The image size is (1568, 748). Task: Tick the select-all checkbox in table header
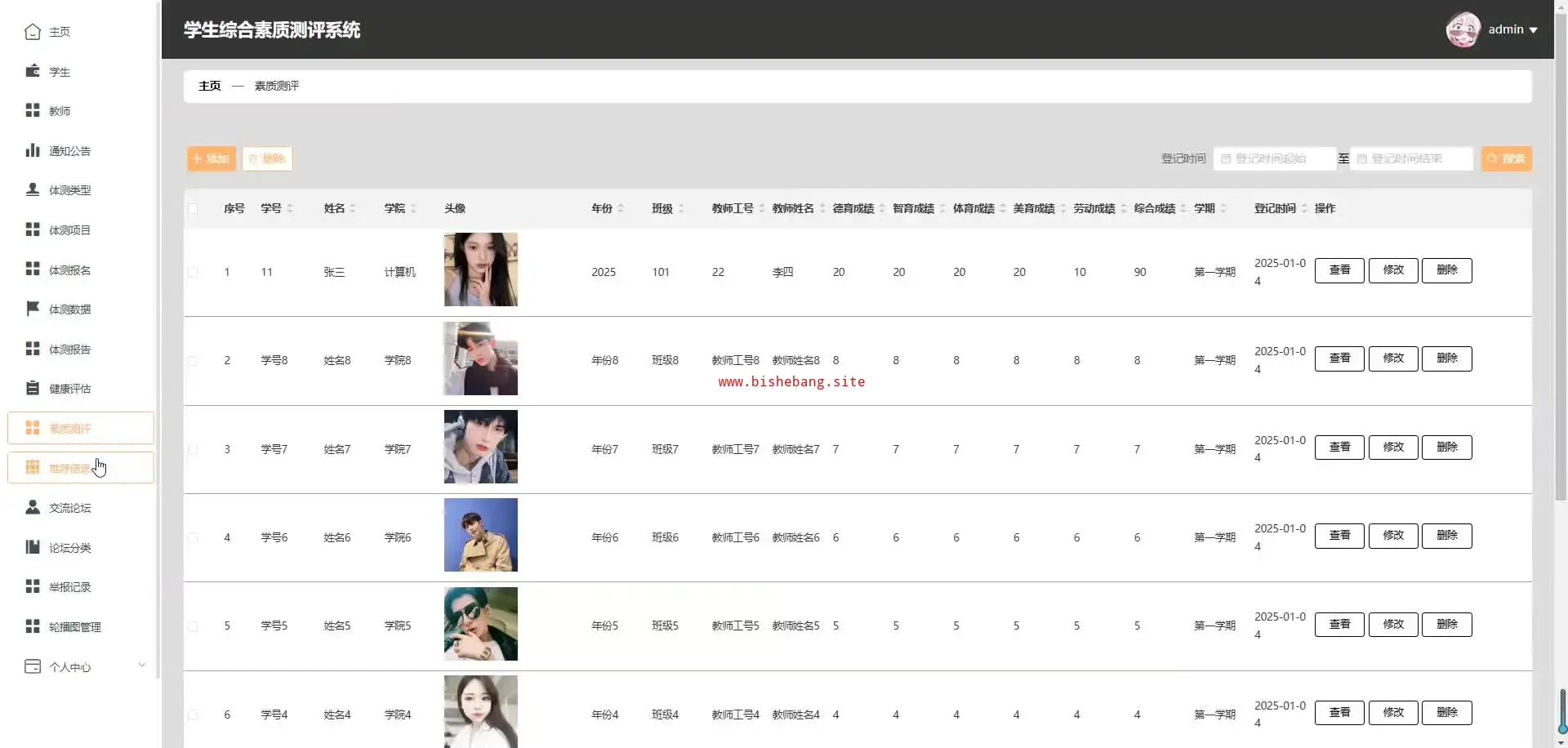click(193, 209)
